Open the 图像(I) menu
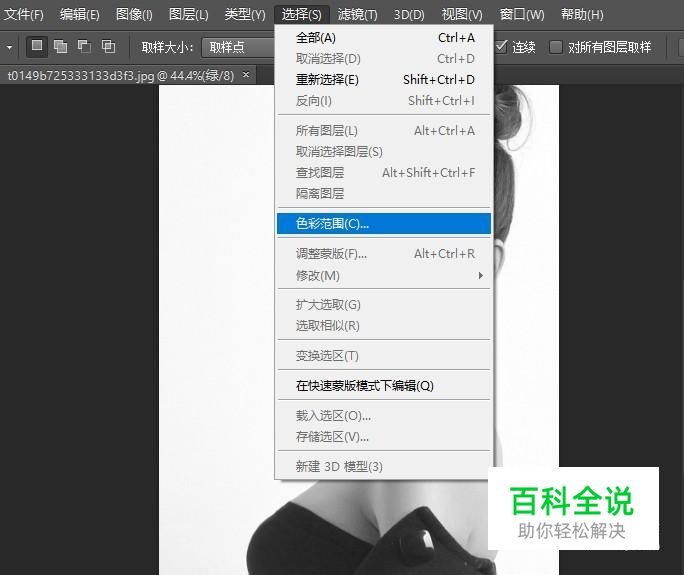Screen dimensions: 684x575 coord(134,14)
